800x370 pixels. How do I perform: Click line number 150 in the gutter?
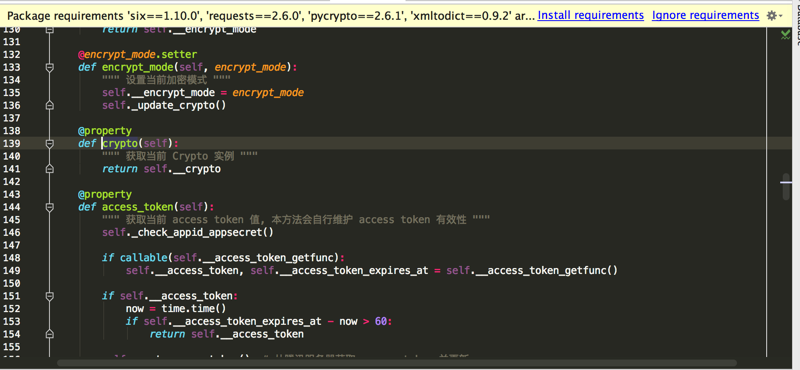coord(11,283)
